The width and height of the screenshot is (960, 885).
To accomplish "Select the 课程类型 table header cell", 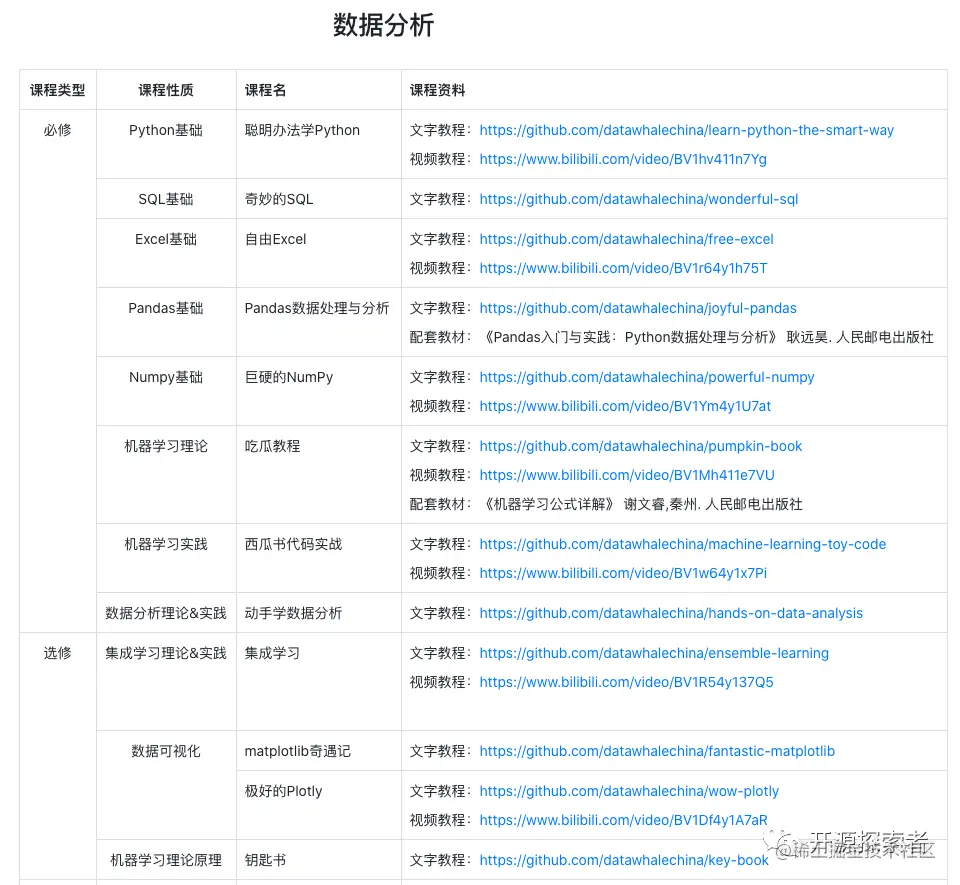I will pos(57,89).
